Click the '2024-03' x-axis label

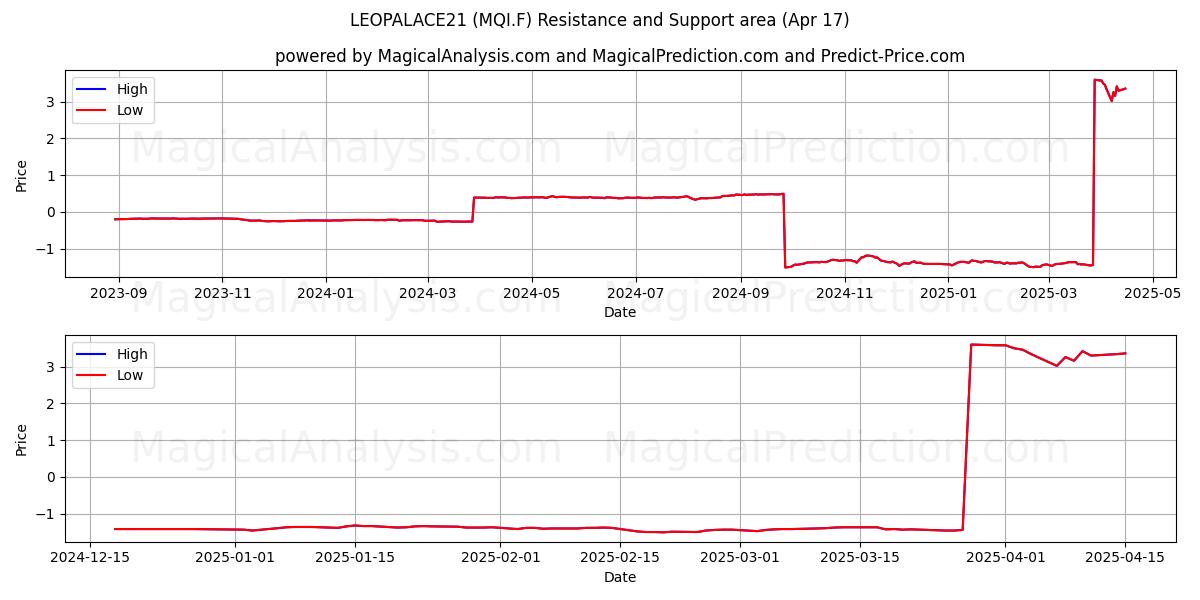(428, 294)
